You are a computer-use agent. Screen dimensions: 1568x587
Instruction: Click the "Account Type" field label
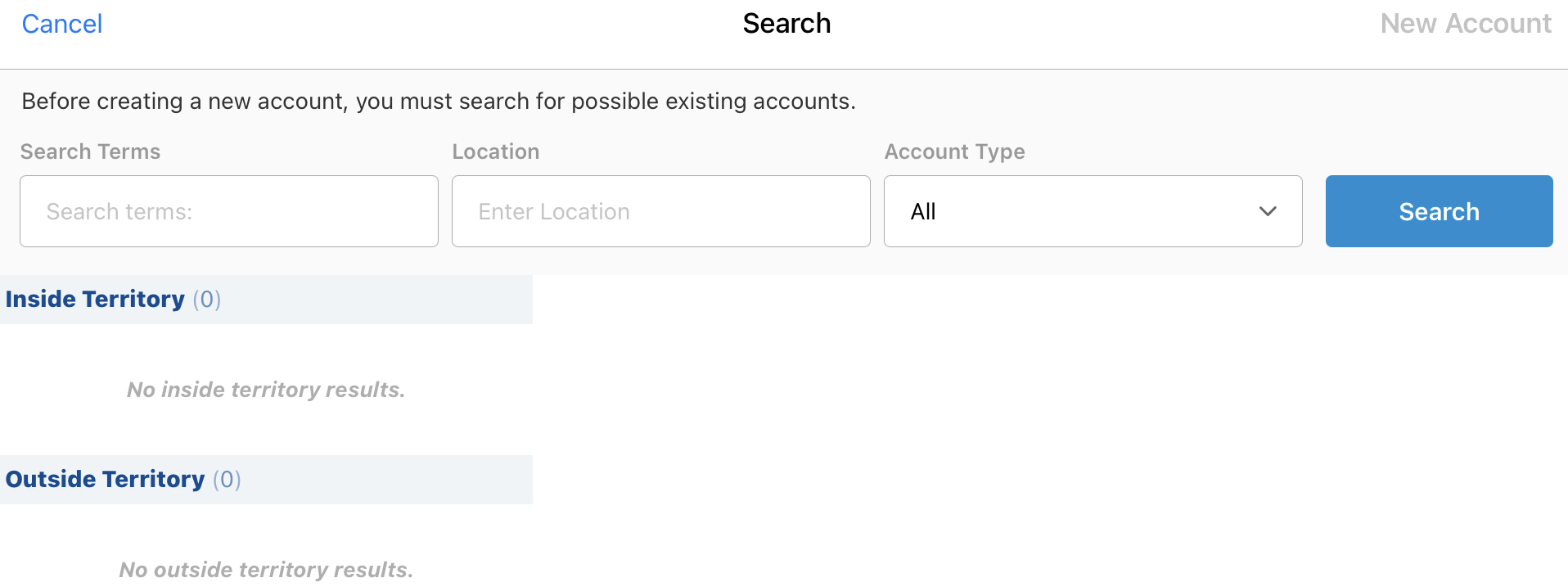click(x=954, y=151)
